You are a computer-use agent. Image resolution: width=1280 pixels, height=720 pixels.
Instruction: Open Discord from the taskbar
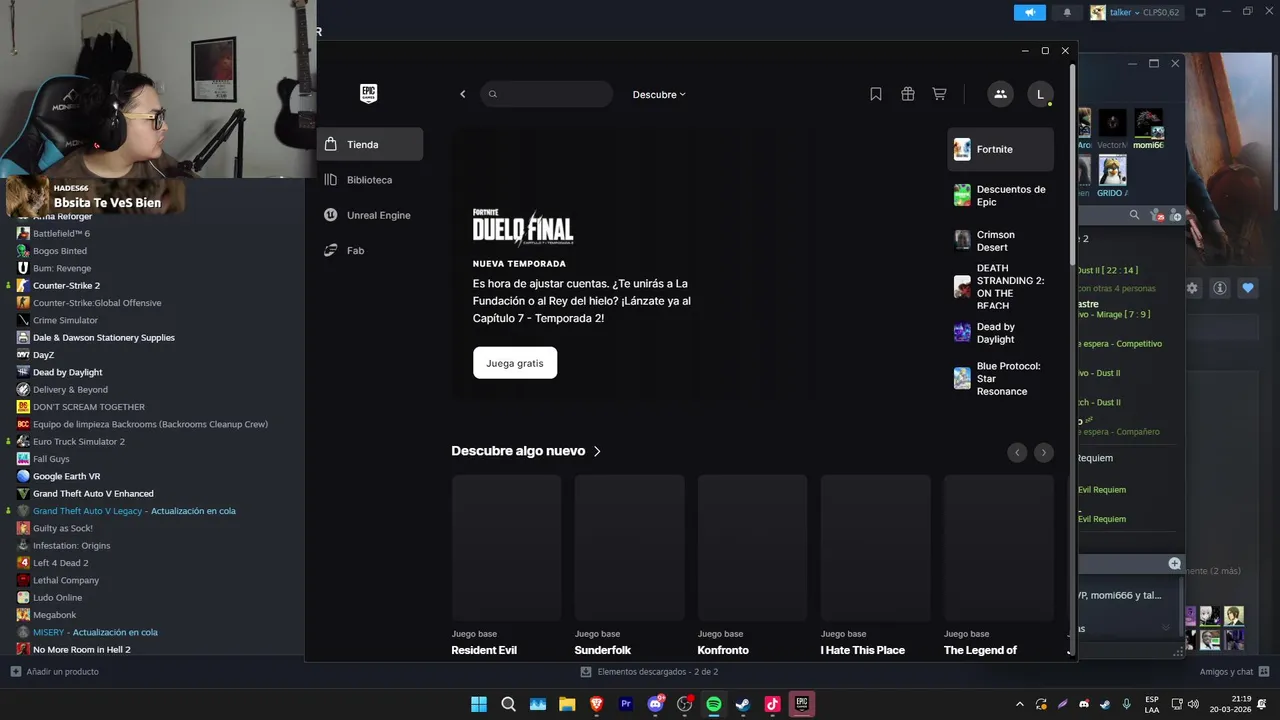click(656, 704)
